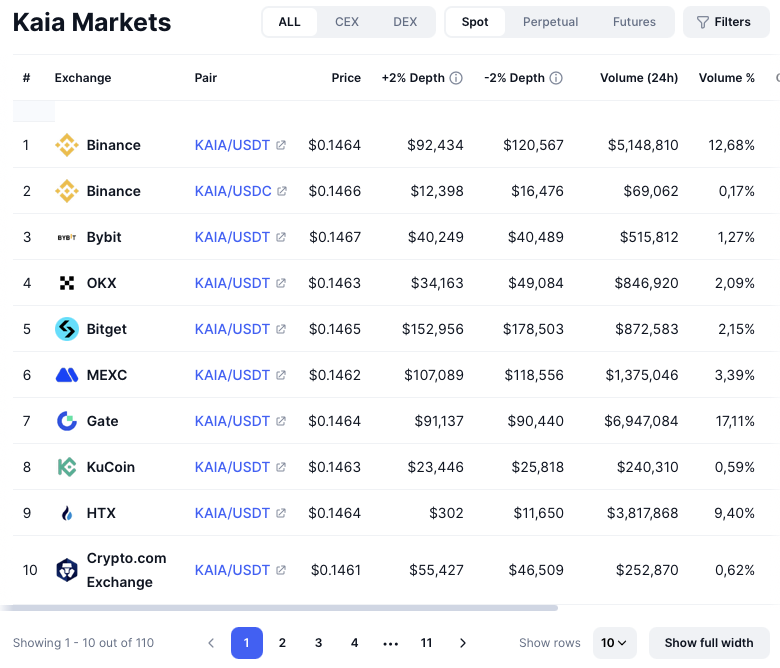Image resolution: width=780 pixels, height=668 pixels.
Task: Open external link icon in KuCoin row
Action: [281, 467]
